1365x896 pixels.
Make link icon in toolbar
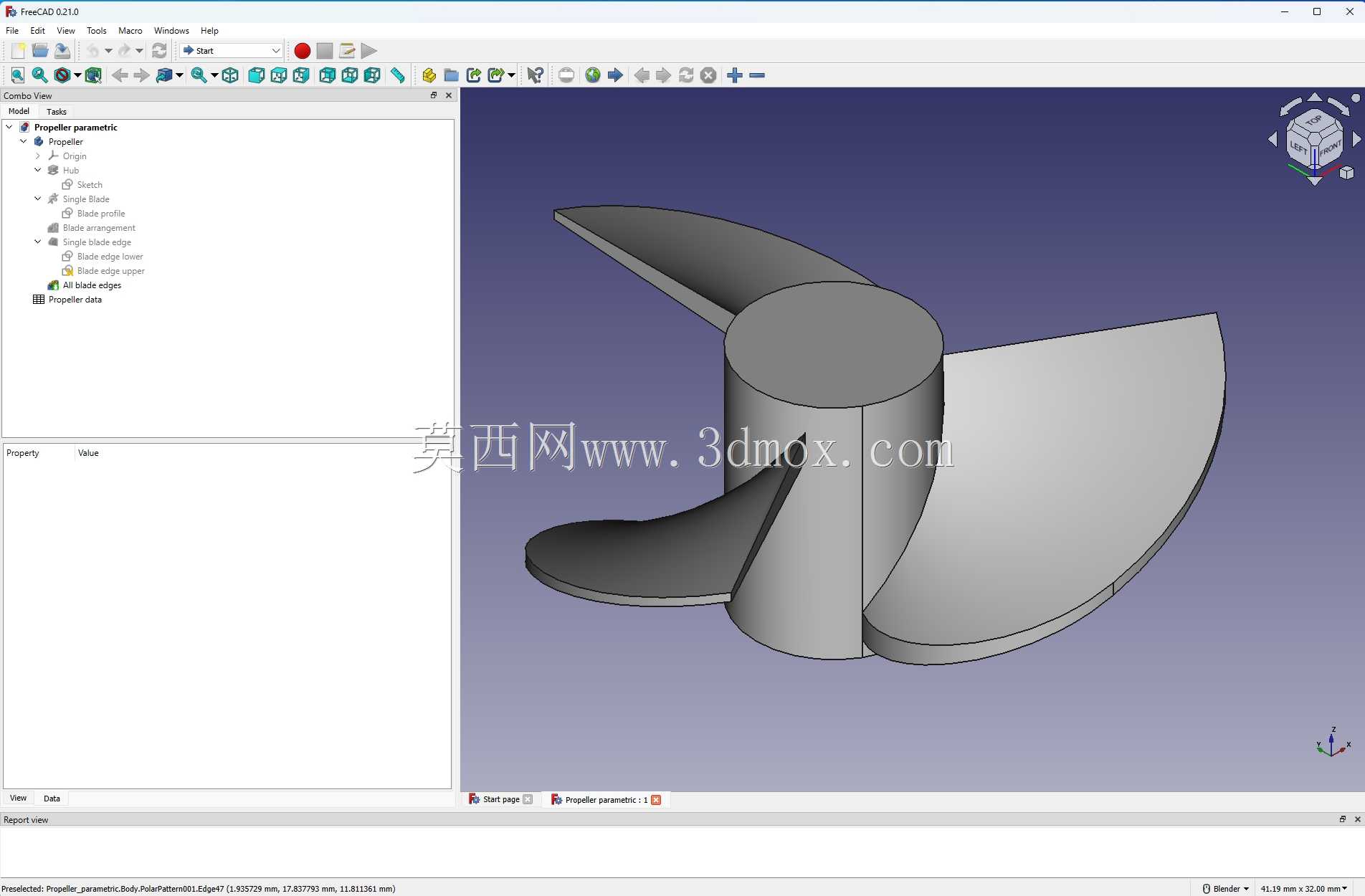[473, 75]
